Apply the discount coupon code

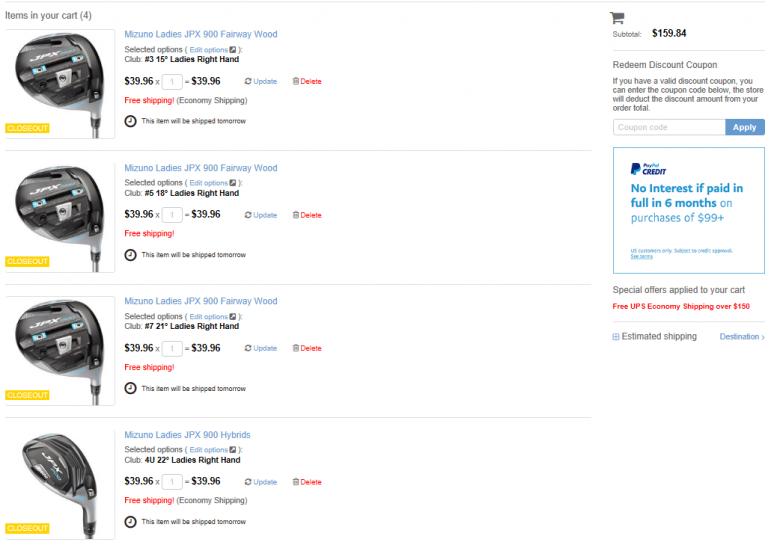[744, 127]
